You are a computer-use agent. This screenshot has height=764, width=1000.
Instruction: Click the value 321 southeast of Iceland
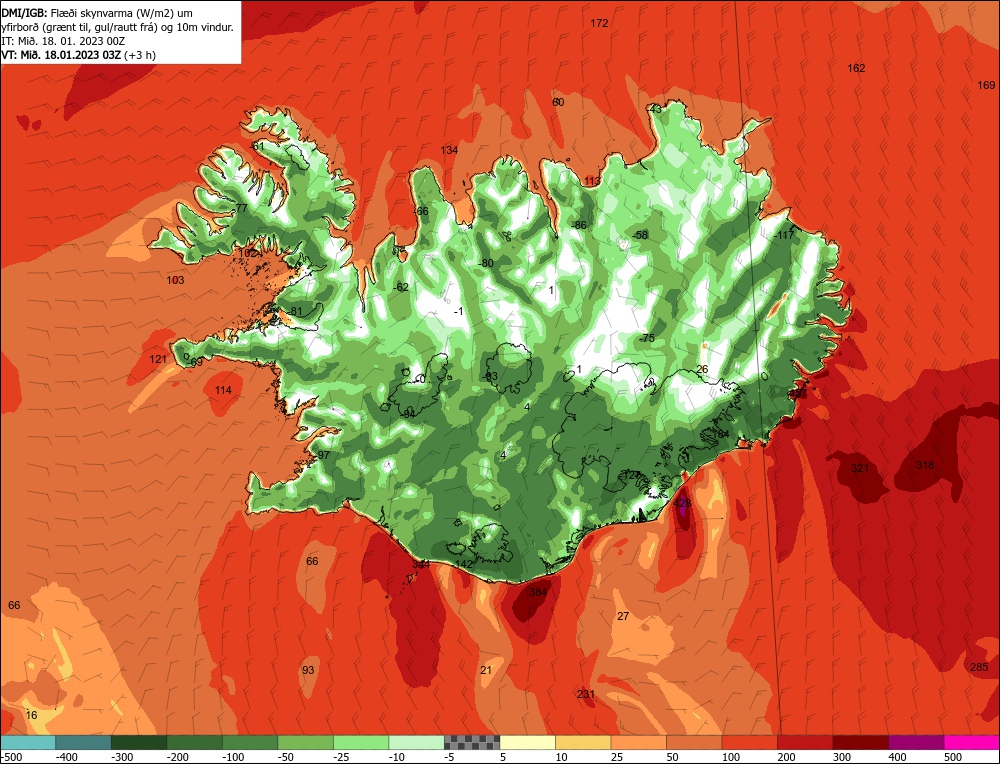coord(860,468)
